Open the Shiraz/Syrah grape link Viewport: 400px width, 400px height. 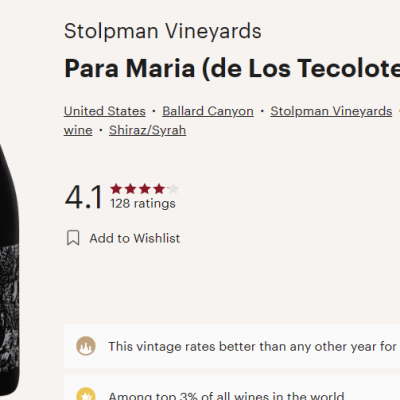click(x=147, y=130)
